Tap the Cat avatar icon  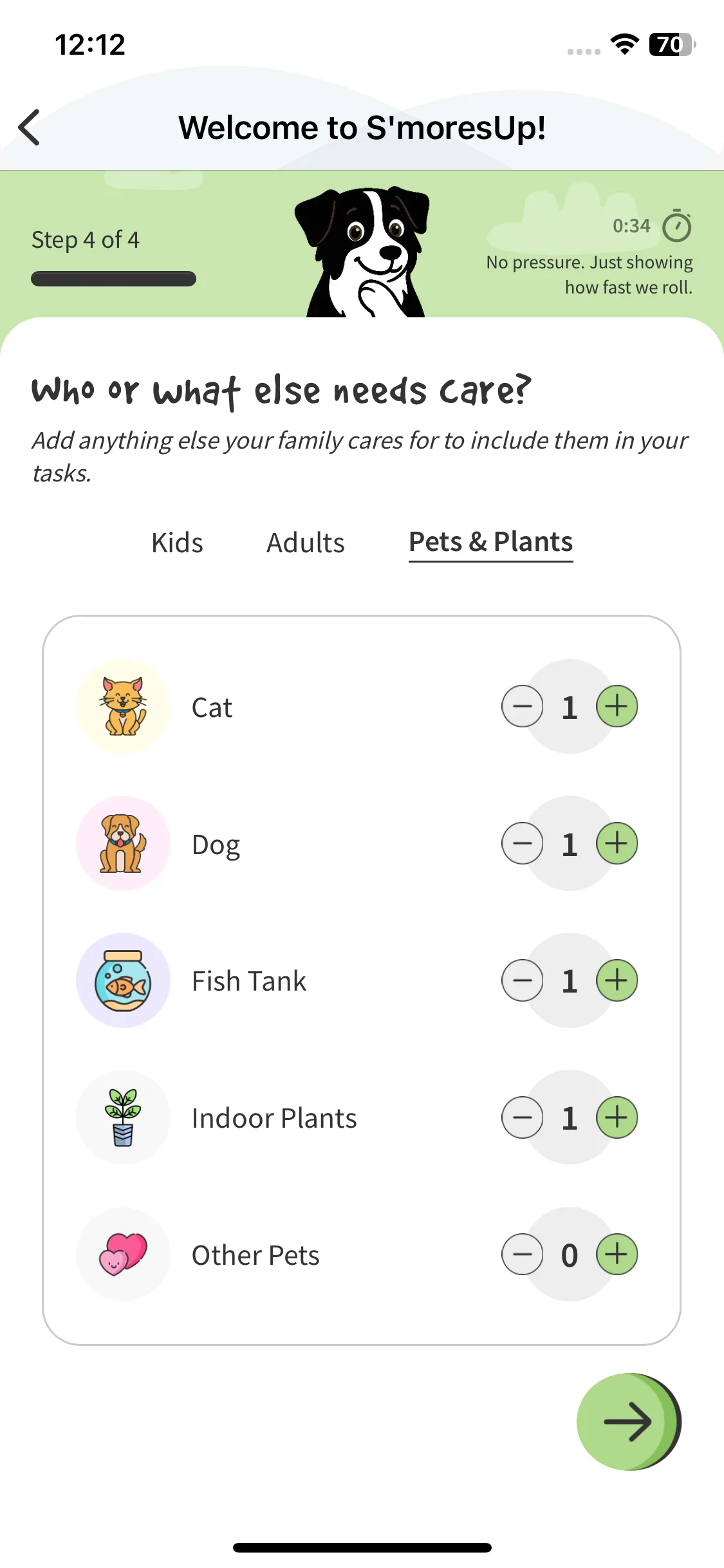[123, 707]
